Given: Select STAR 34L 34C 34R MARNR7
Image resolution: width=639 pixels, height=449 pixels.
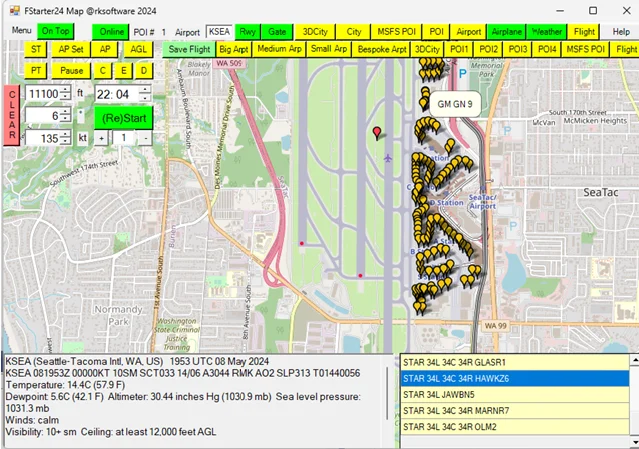Looking at the screenshot, I should [515, 411].
